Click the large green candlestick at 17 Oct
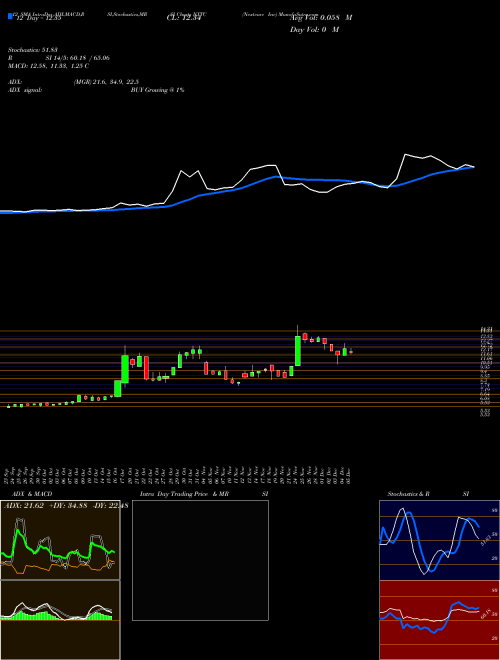This screenshot has height=660, width=500. (125, 367)
